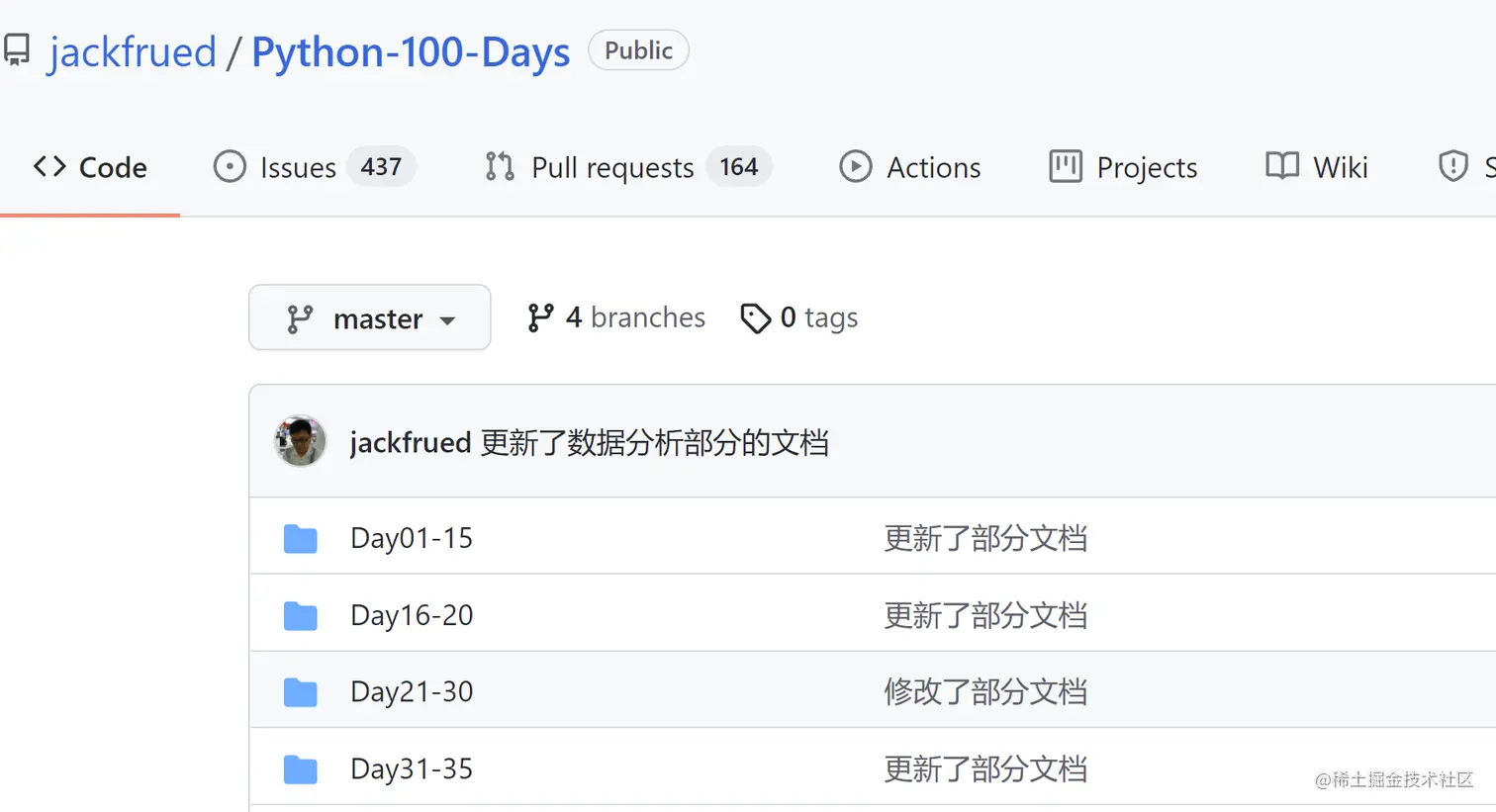Screen dimensions: 1496x812
Task: Click the Day16-20 folder icon
Action: (300, 616)
